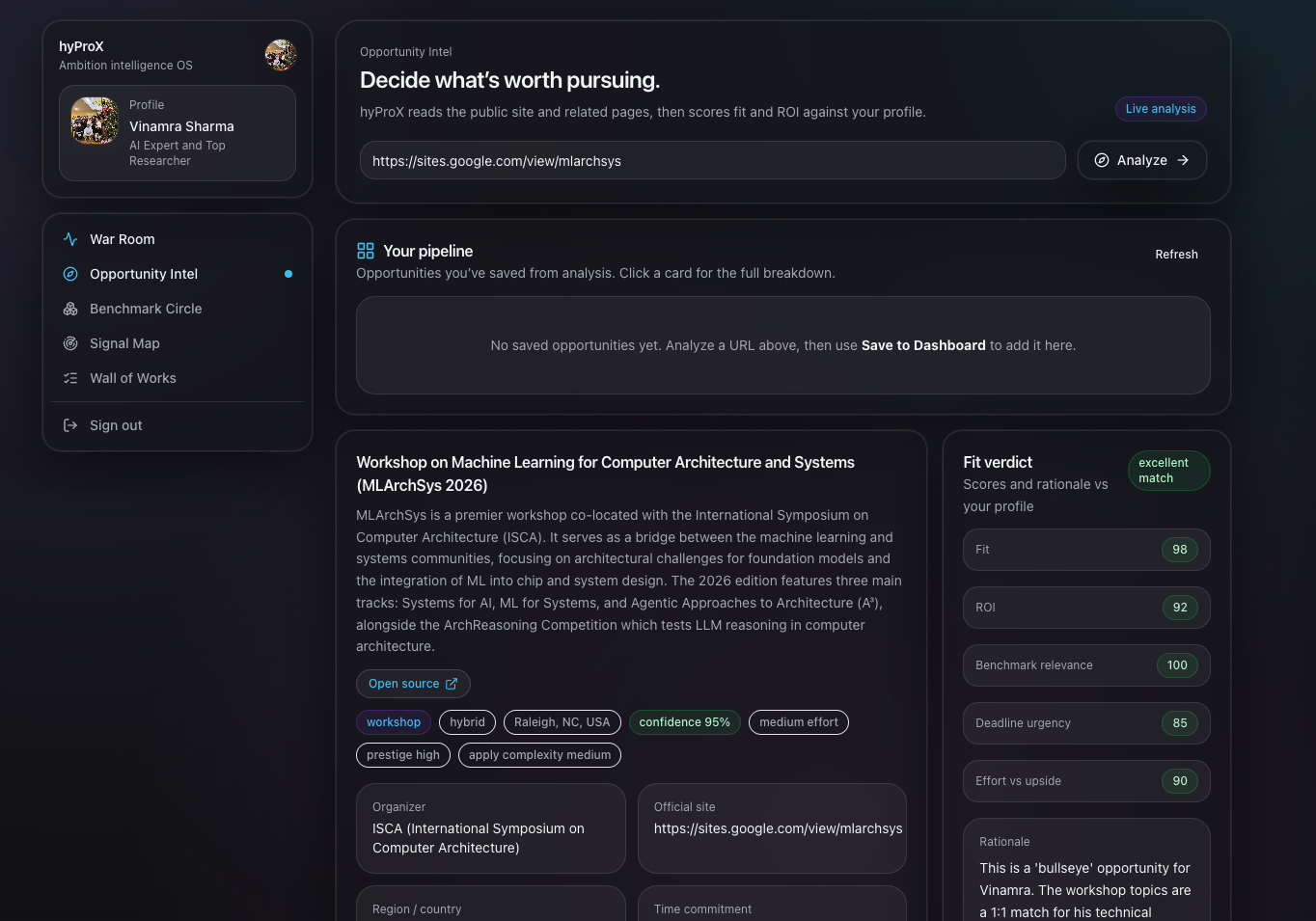Open the War Room section

tap(178, 239)
